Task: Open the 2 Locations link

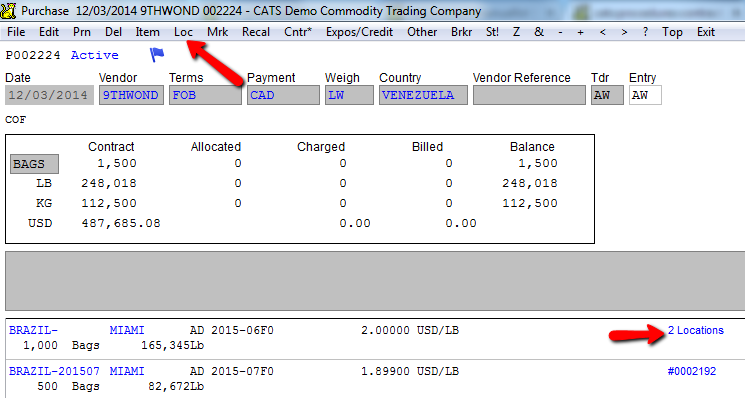Action: 696,330
